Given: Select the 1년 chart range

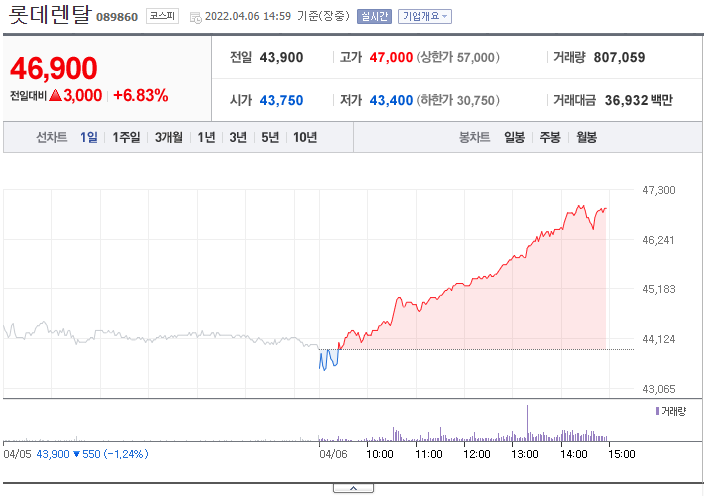Looking at the screenshot, I should tap(206, 137).
